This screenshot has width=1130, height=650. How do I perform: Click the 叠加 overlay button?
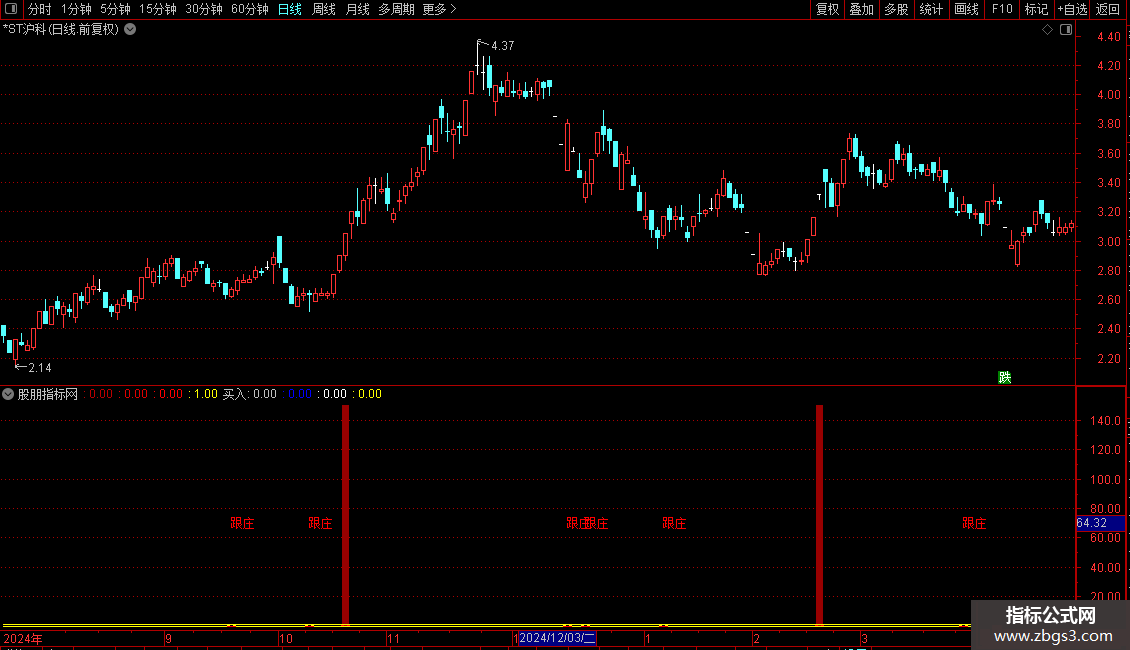(x=861, y=9)
